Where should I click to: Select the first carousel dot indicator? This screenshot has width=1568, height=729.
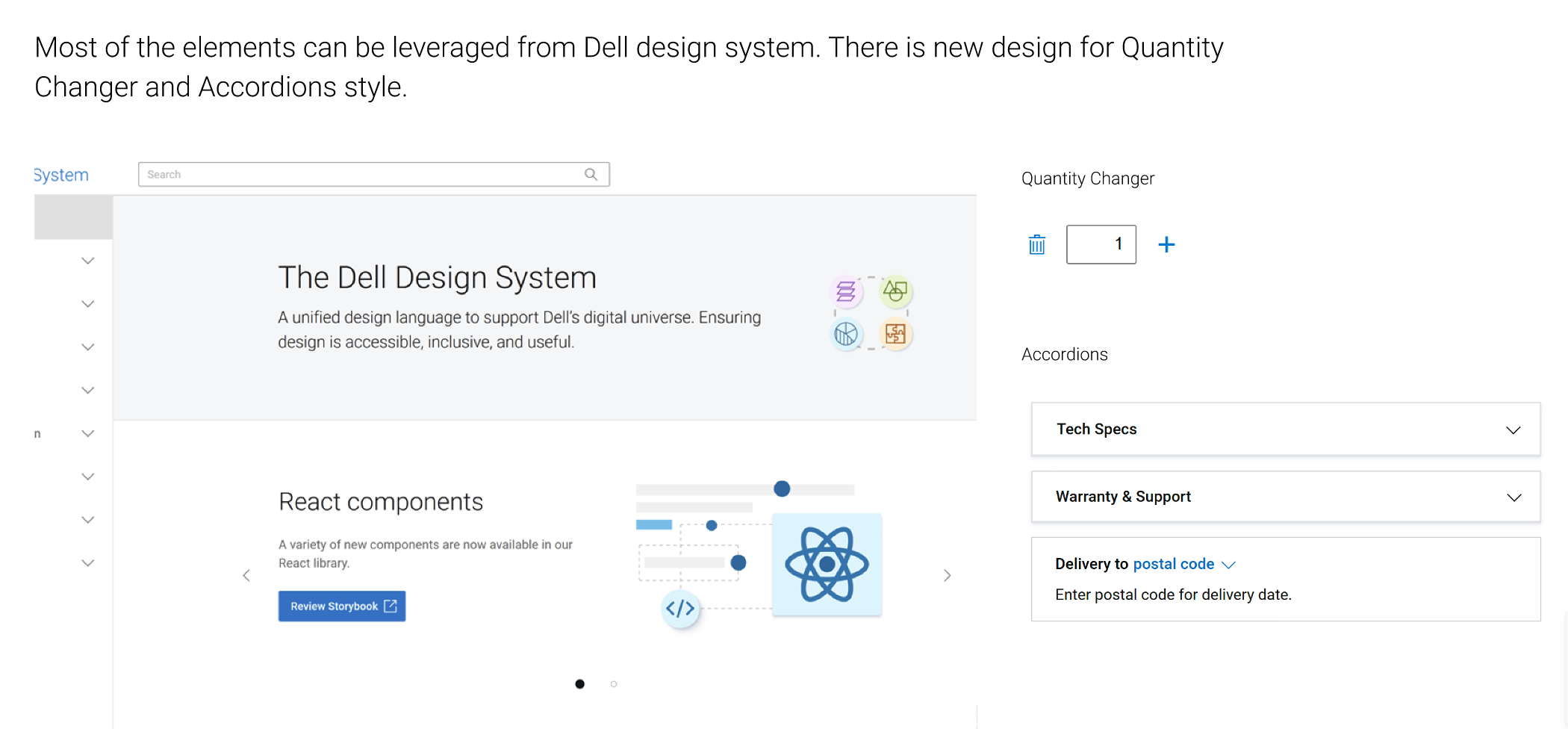point(579,684)
